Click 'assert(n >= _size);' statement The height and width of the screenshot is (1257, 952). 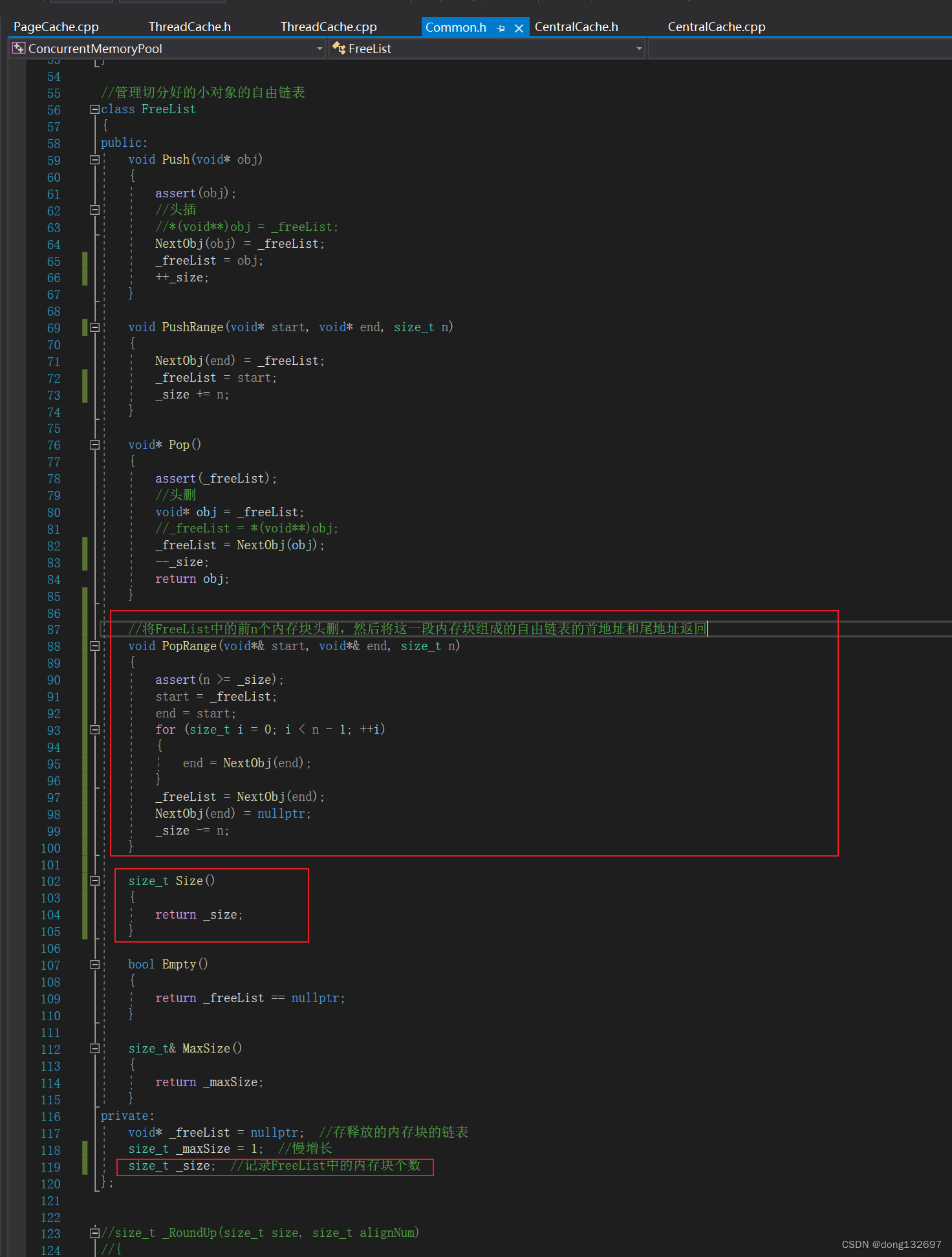point(219,680)
